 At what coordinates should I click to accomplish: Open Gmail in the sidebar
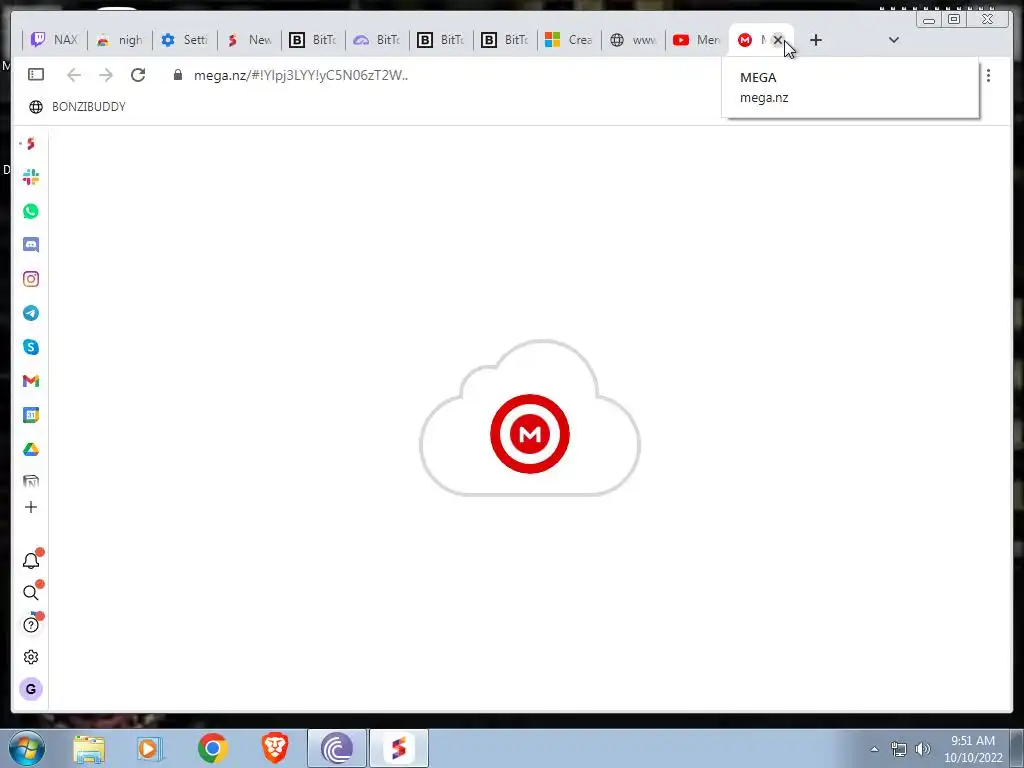(x=31, y=381)
